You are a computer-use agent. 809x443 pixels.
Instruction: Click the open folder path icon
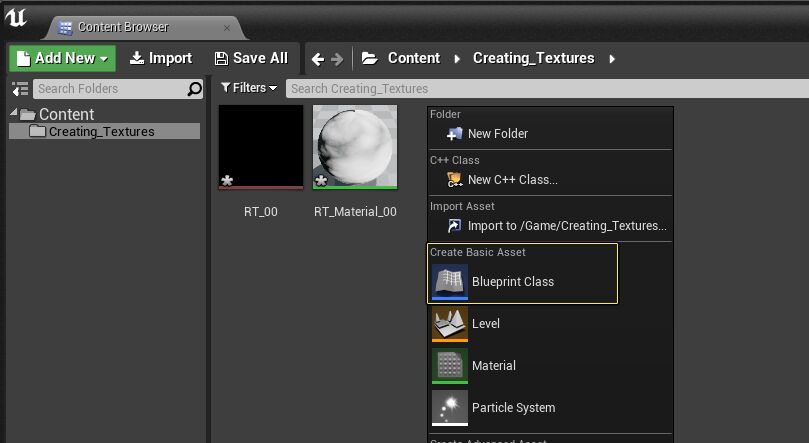click(369, 58)
